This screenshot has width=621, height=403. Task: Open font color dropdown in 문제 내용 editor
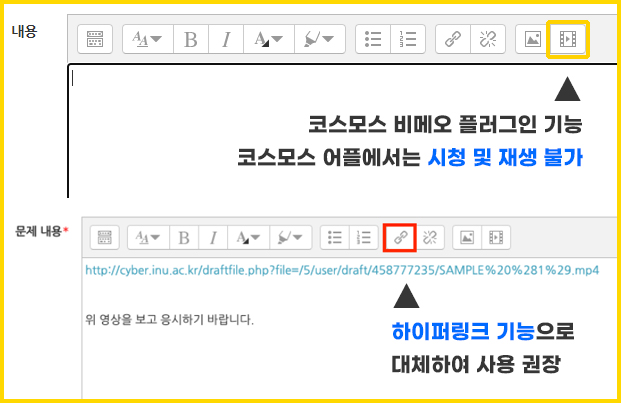pos(249,238)
